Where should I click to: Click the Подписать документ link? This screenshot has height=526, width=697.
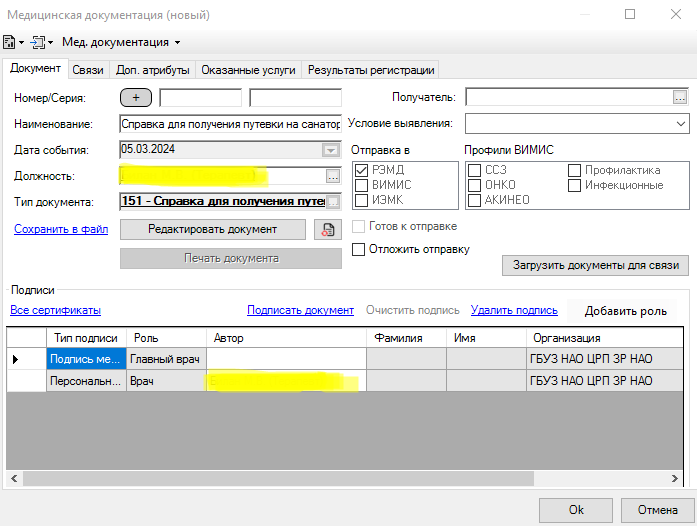pos(300,311)
